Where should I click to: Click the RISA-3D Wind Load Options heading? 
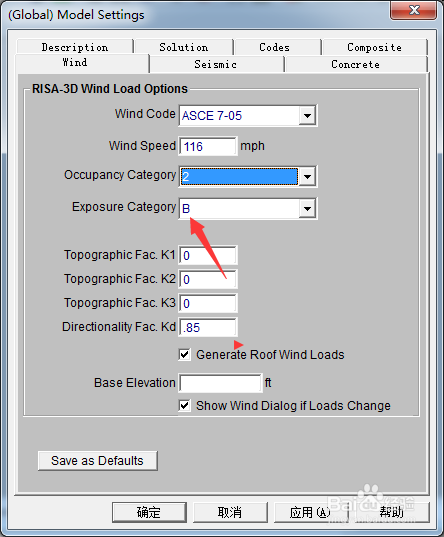[110, 89]
